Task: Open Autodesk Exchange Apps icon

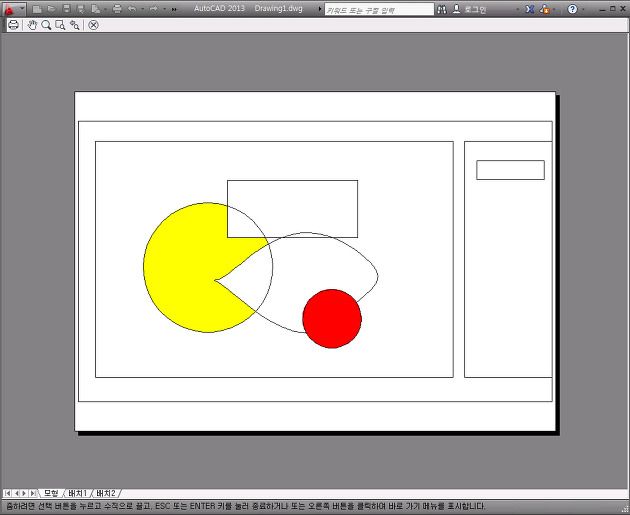Action: (x=530, y=9)
